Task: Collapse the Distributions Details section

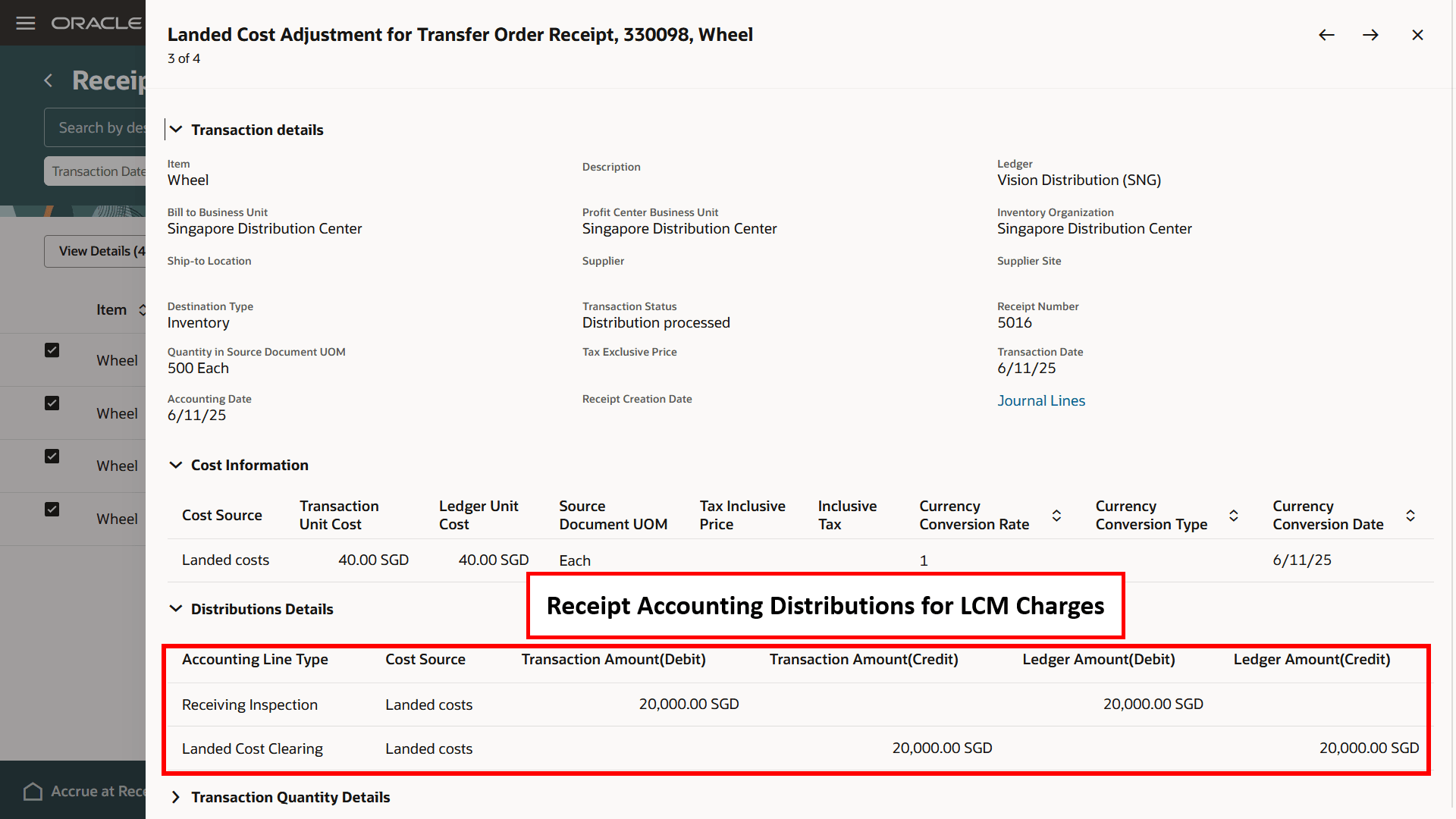Action: point(176,609)
